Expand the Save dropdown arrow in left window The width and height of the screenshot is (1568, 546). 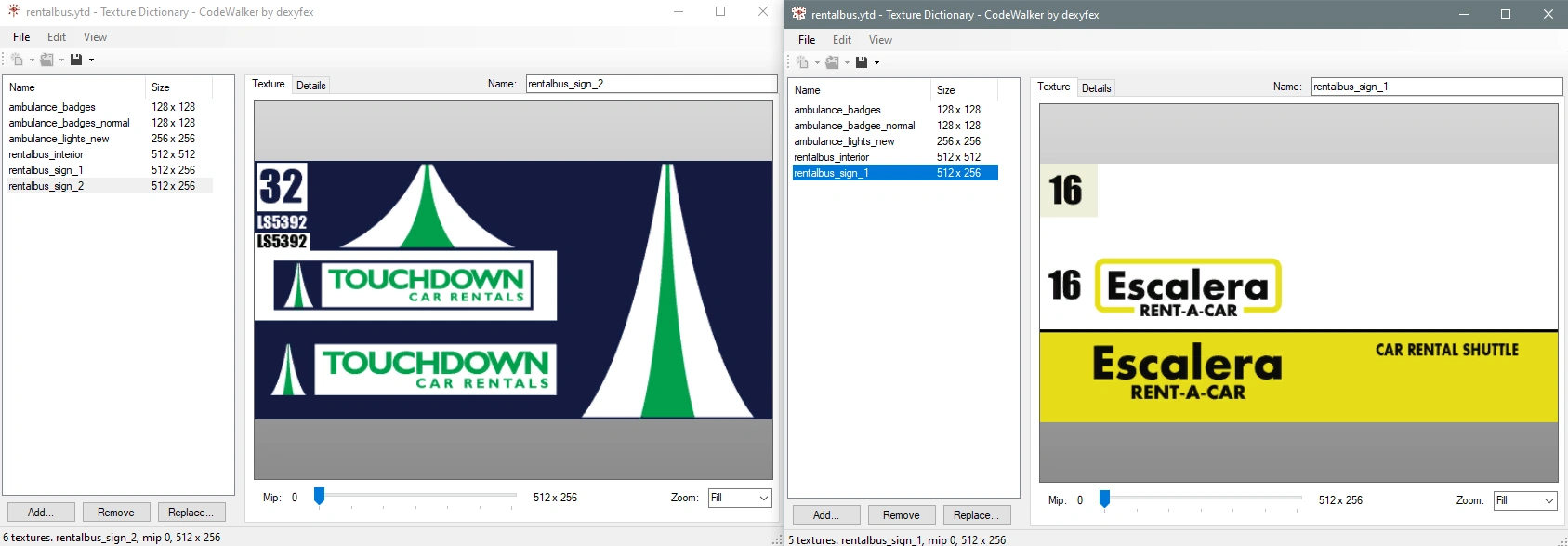(91, 60)
